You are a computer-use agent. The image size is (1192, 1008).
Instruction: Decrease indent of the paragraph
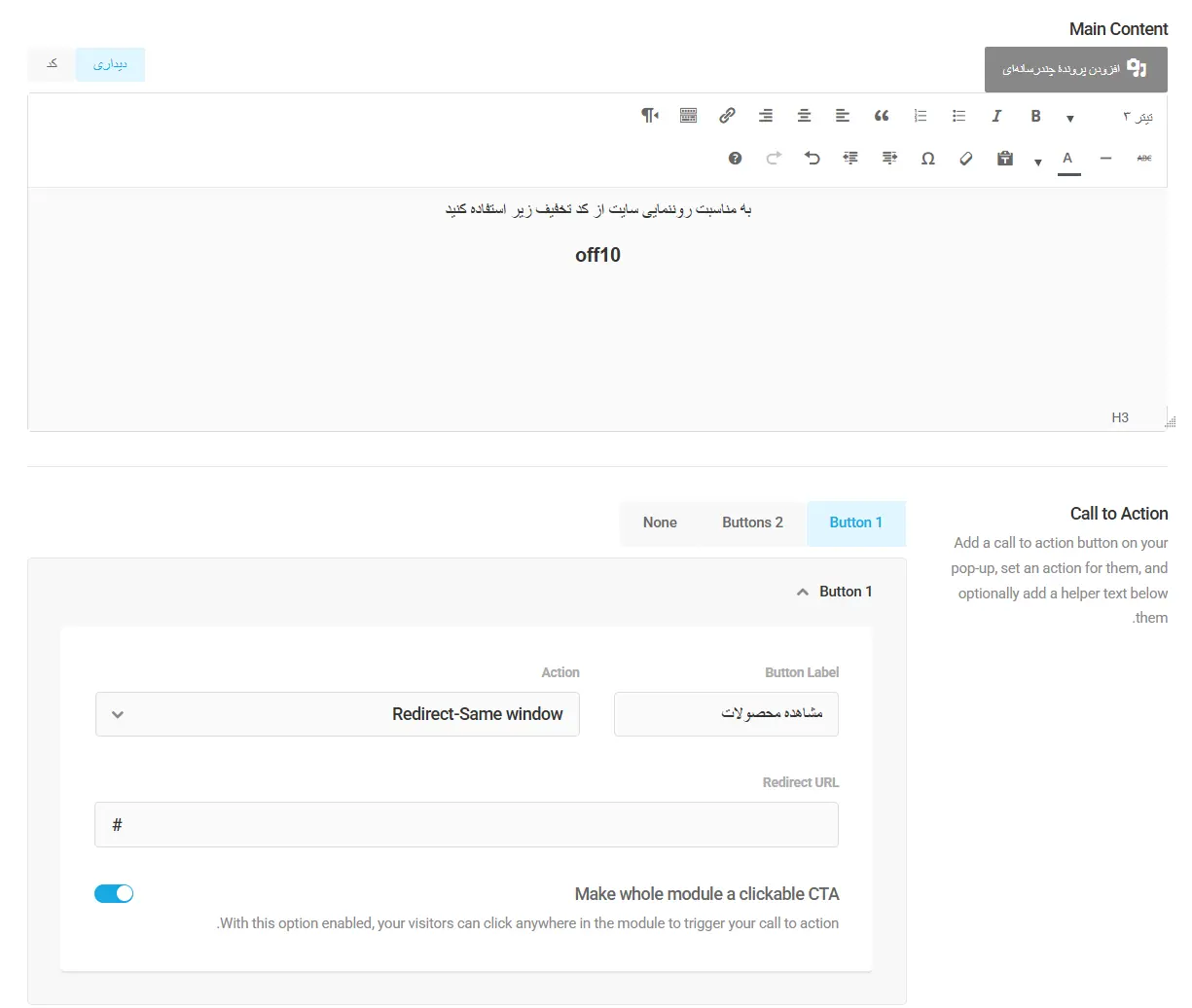click(x=889, y=158)
